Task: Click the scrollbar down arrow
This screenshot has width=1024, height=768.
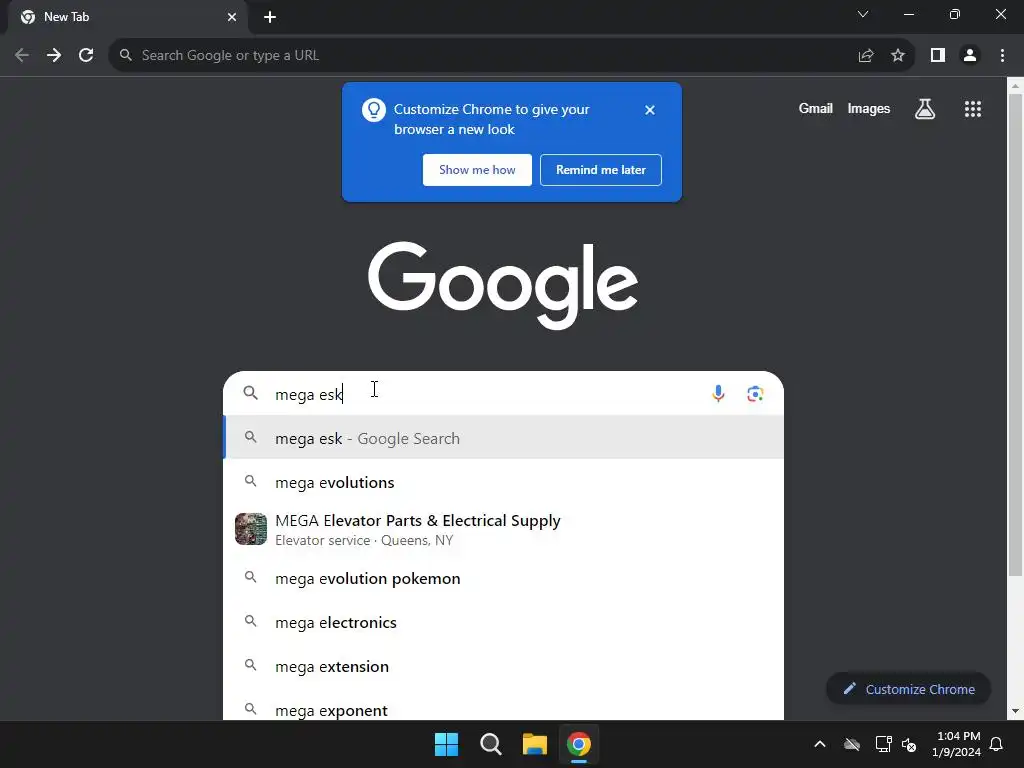Action: (x=1015, y=711)
